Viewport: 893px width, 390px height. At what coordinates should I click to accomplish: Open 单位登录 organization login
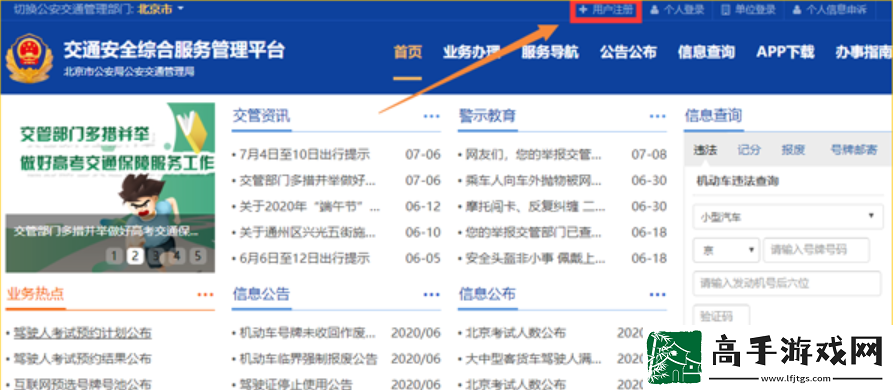pos(748,10)
